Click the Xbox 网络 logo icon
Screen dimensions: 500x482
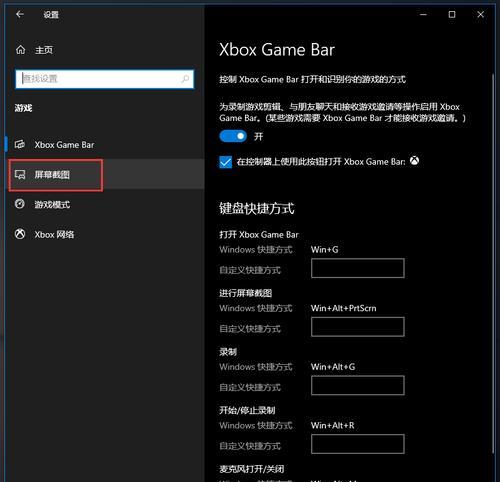click(20, 234)
